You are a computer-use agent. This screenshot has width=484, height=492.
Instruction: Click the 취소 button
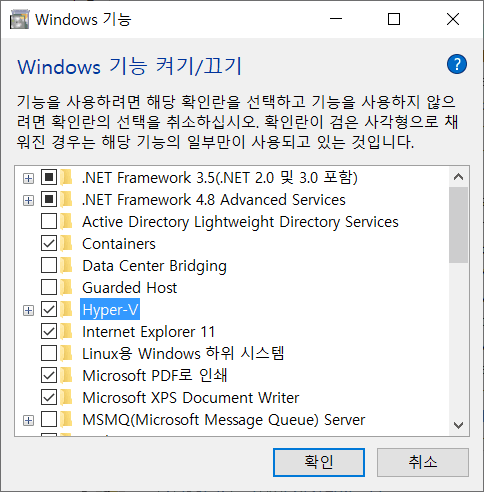pyautogui.click(x=423, y=462)
